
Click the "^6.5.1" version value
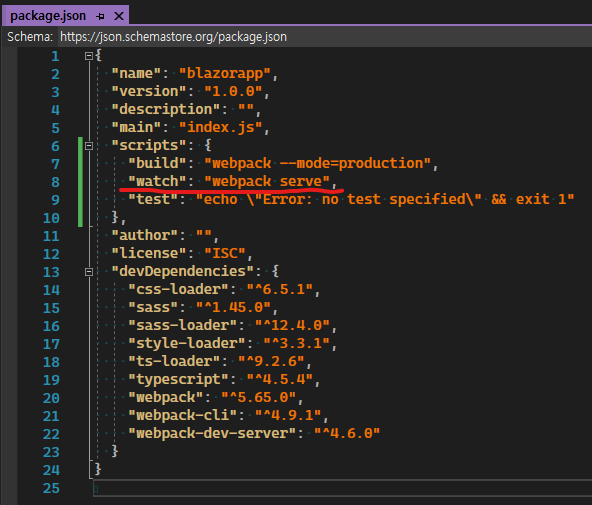[280, 289]
